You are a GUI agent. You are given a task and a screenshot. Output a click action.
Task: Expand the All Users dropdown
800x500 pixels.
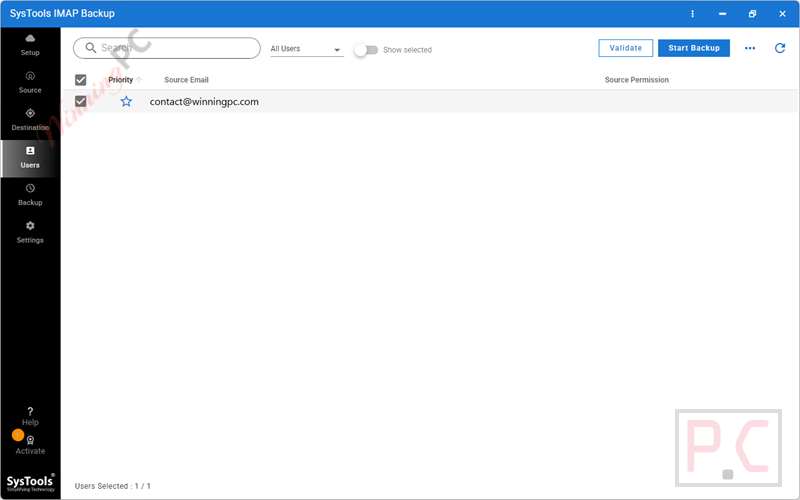pos(307,49)
